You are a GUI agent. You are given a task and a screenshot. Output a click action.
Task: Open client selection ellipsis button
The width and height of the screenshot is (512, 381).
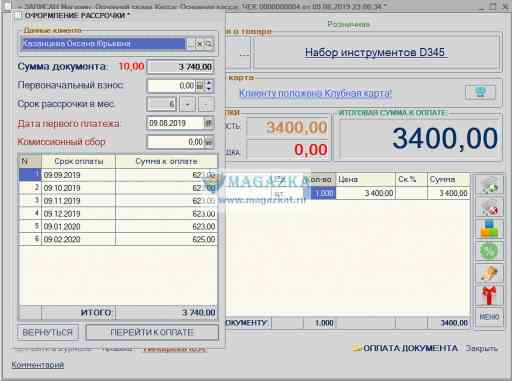click(191, 44)
